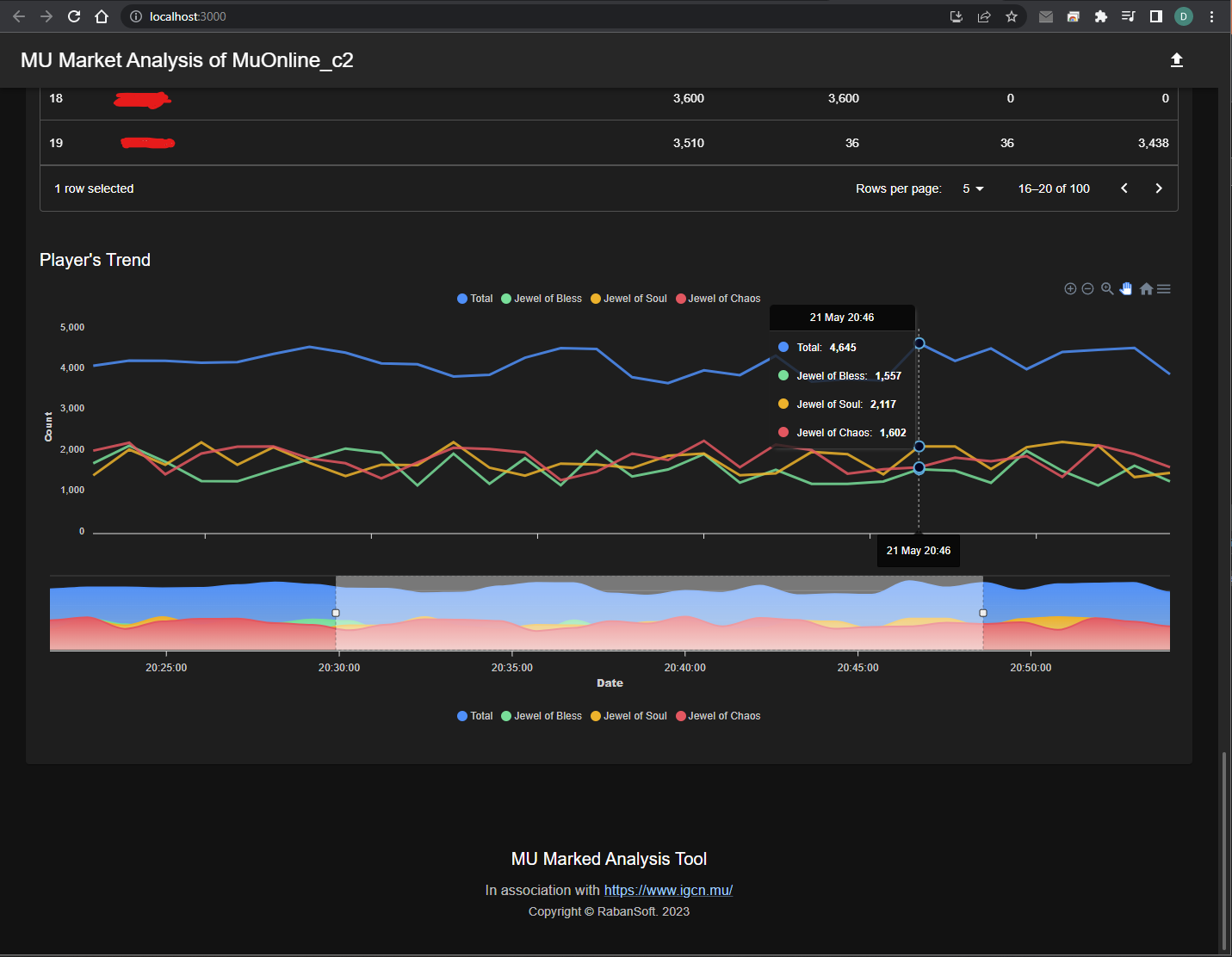Zoom in using the chart plus icon
The height and width of the screenshot is (957, 1232).
coord(1070,289)
